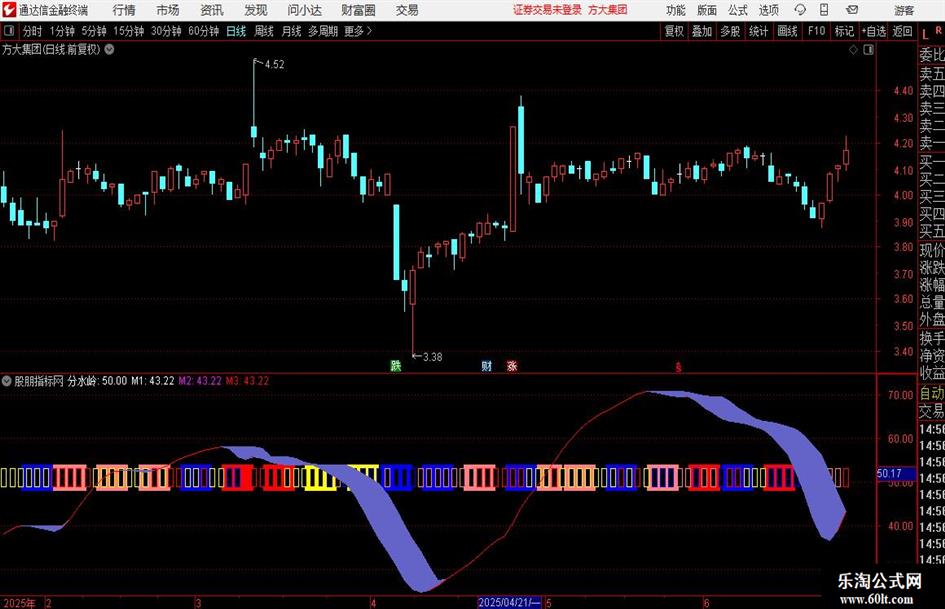Click the 返回 back button
This screenshot has height=609, width=945.
click(x=902, y=31)
